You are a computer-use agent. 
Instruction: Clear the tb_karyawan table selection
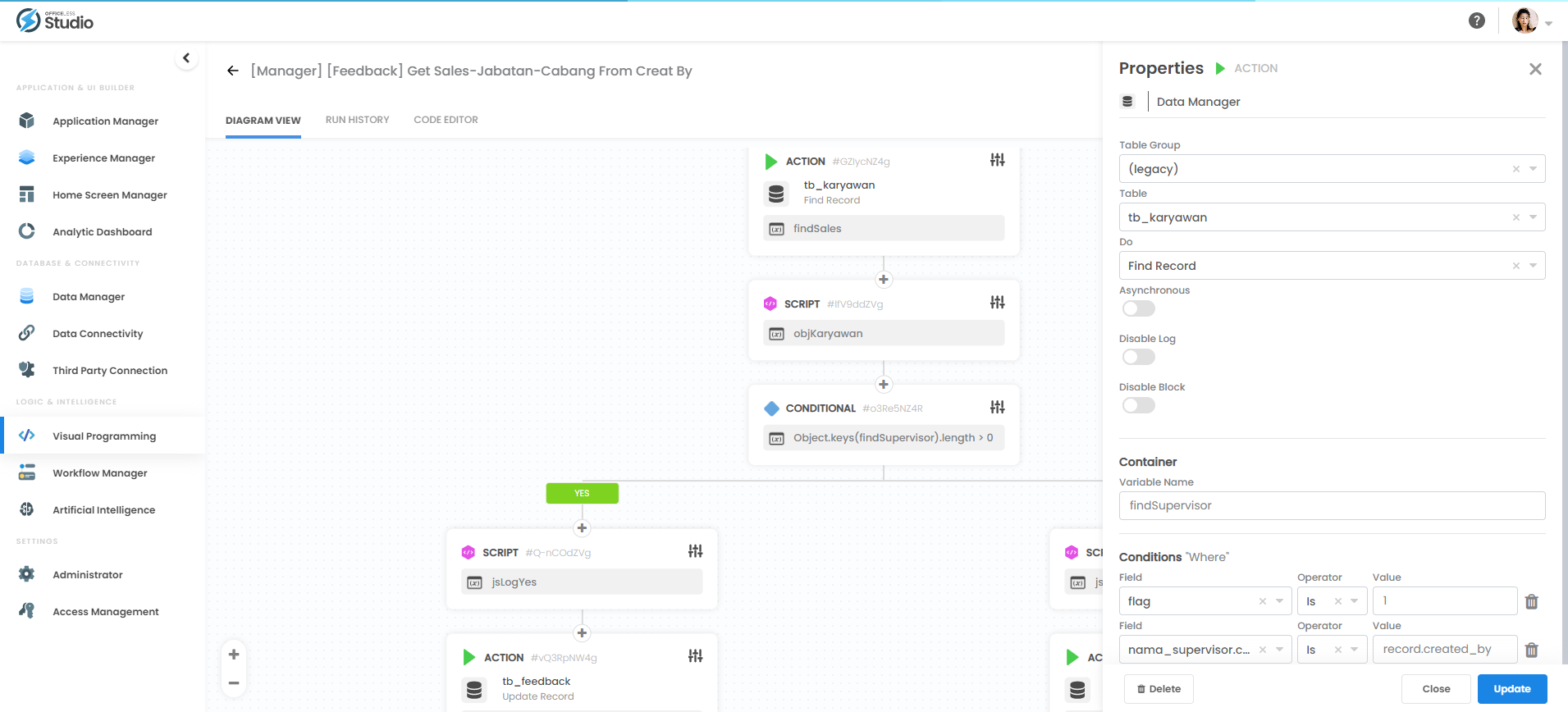point(1516,217)
